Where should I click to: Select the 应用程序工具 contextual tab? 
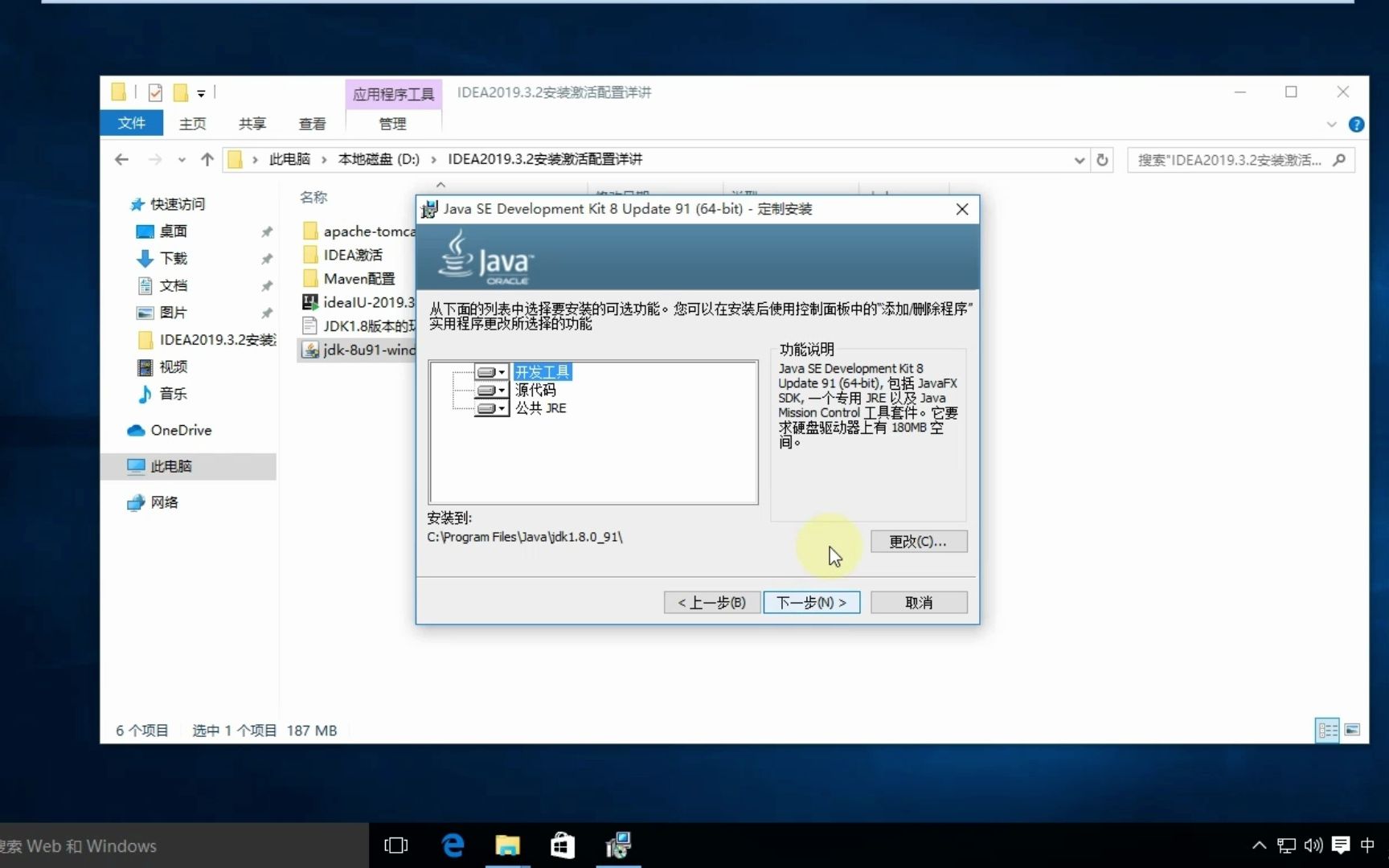(x=393, y=94)
